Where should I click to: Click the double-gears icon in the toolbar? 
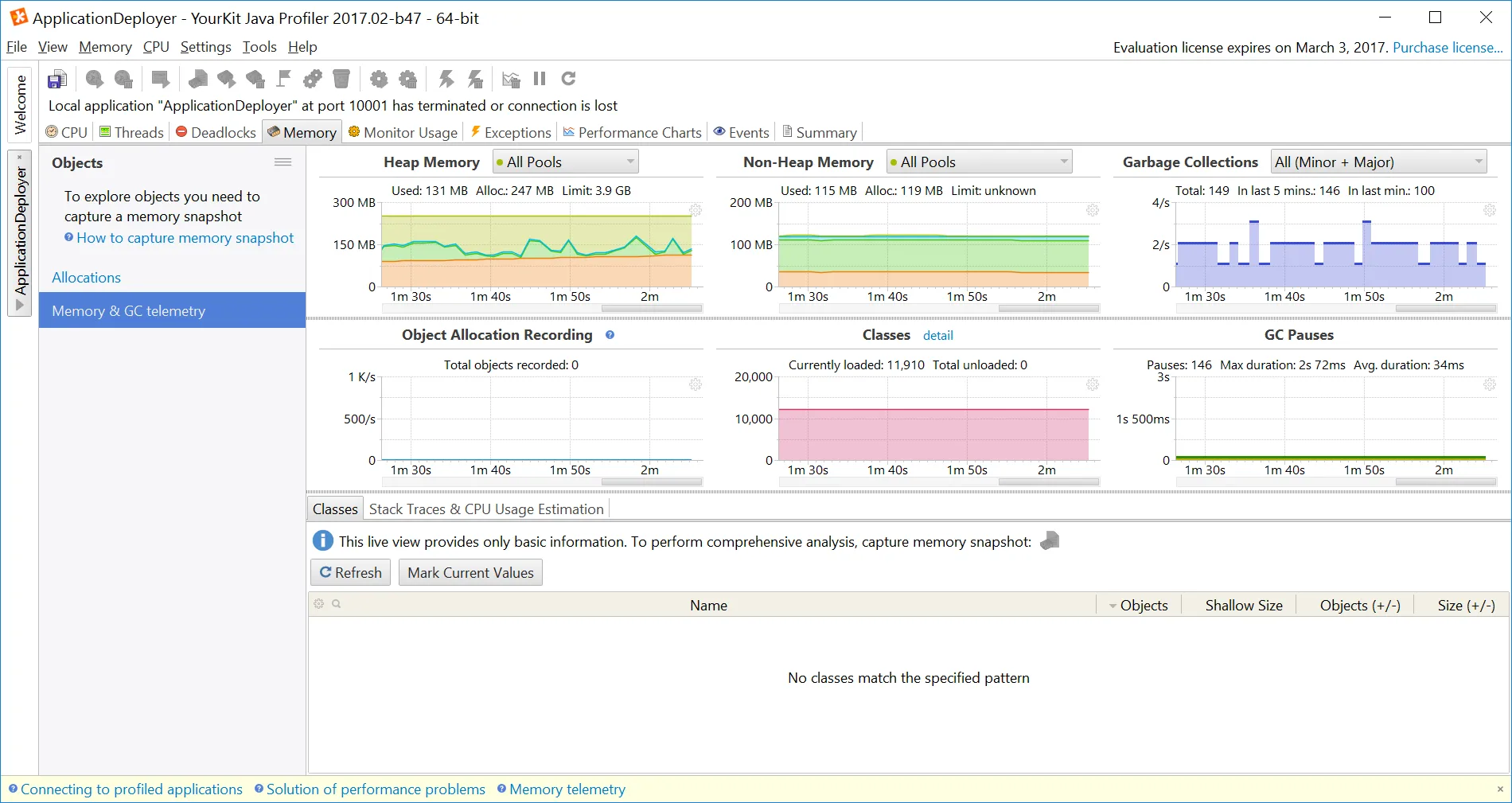click(313, 79)
